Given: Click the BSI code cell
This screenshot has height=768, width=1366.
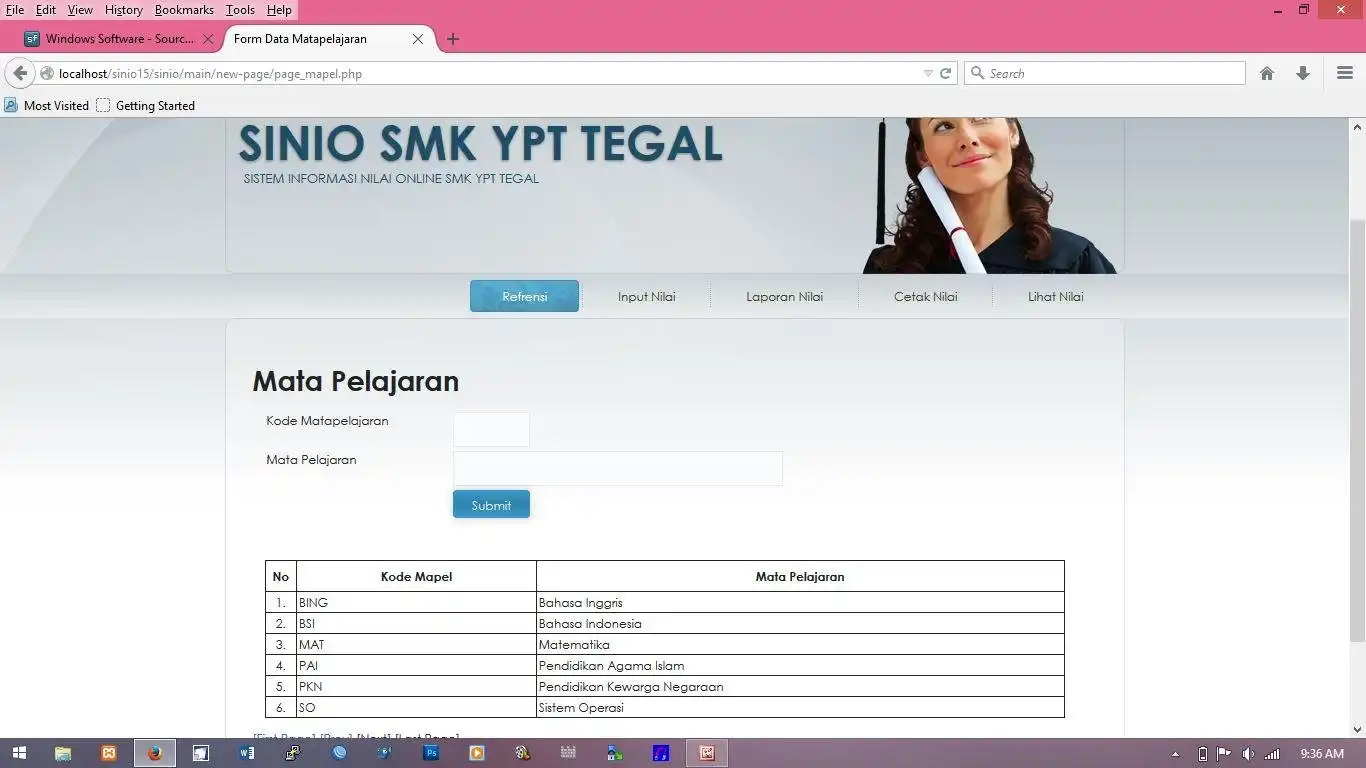Looking at the screenshot, I should (x=416, y=623).
